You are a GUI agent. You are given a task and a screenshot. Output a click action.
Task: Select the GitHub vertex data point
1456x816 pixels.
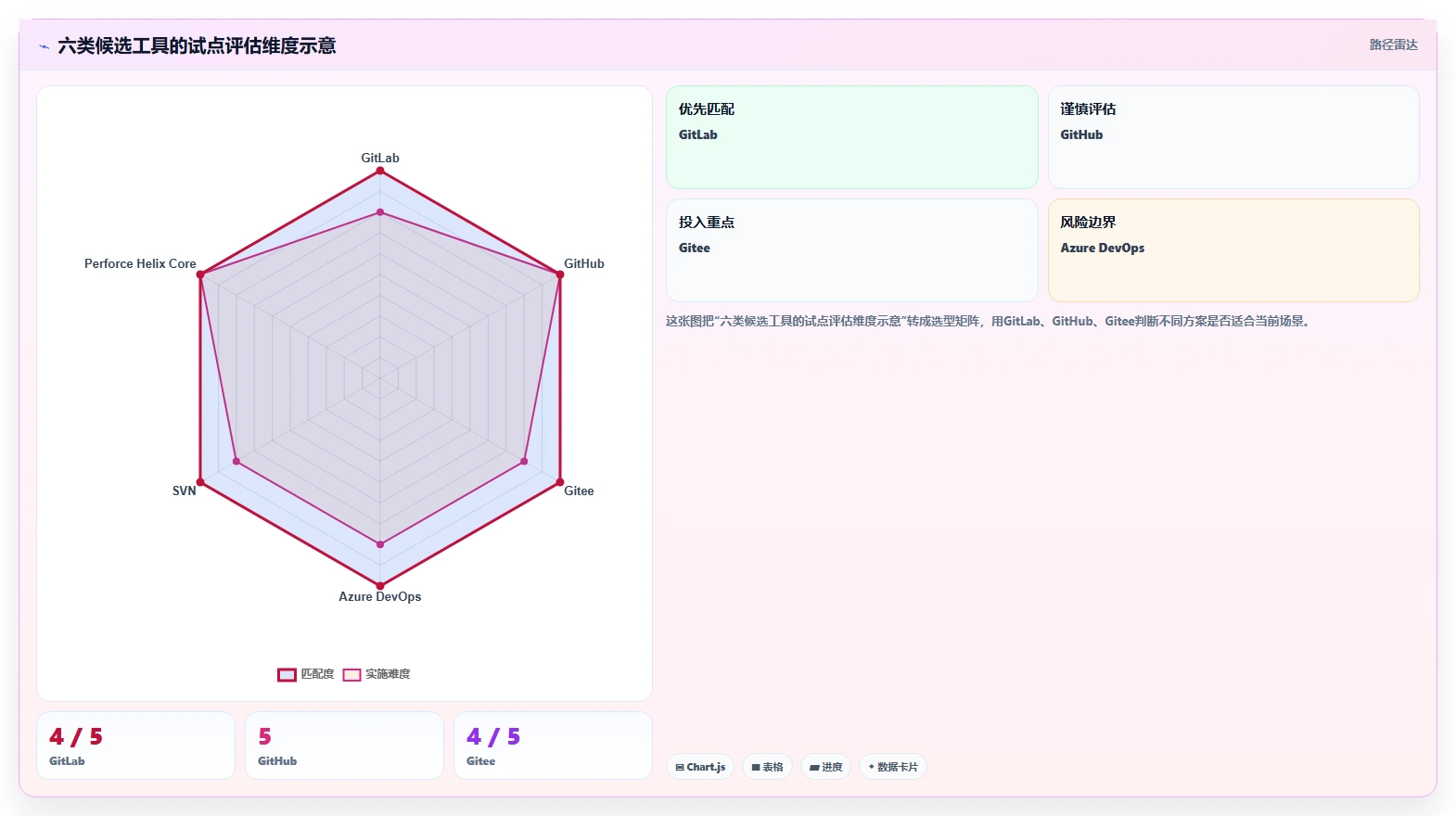(x=559, y=274)
